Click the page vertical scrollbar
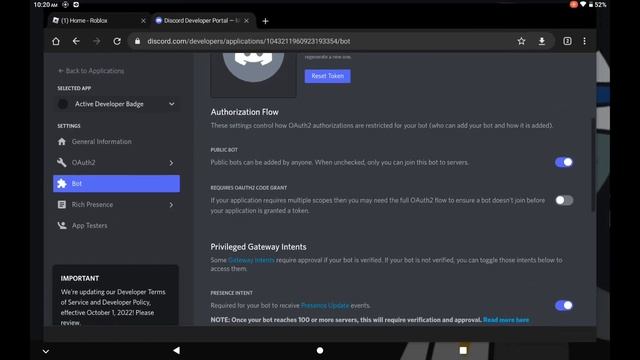The width and height of the screenshot is (640, 360). click(593, 165)
